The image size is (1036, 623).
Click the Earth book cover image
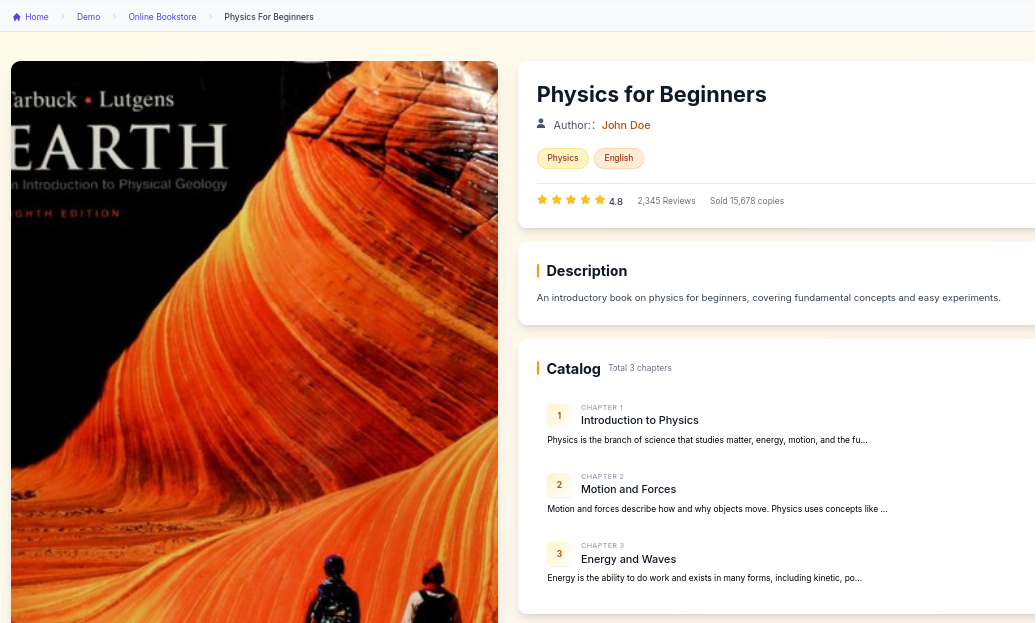(x=253, y=340)
